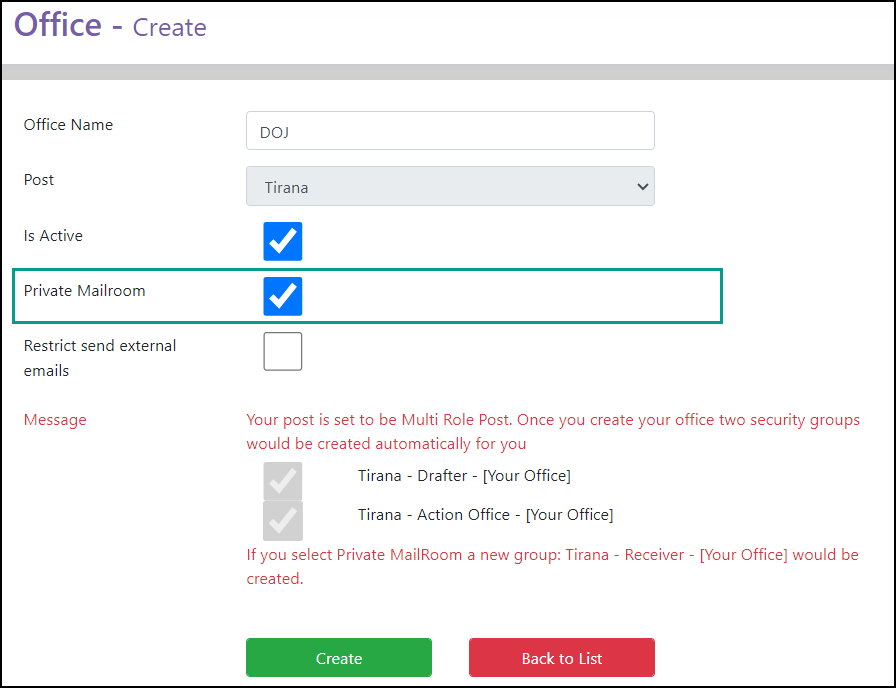Toggle the Private Mailroom checkbox
Viewport: 896px width, 688px height.
[282, 296]
